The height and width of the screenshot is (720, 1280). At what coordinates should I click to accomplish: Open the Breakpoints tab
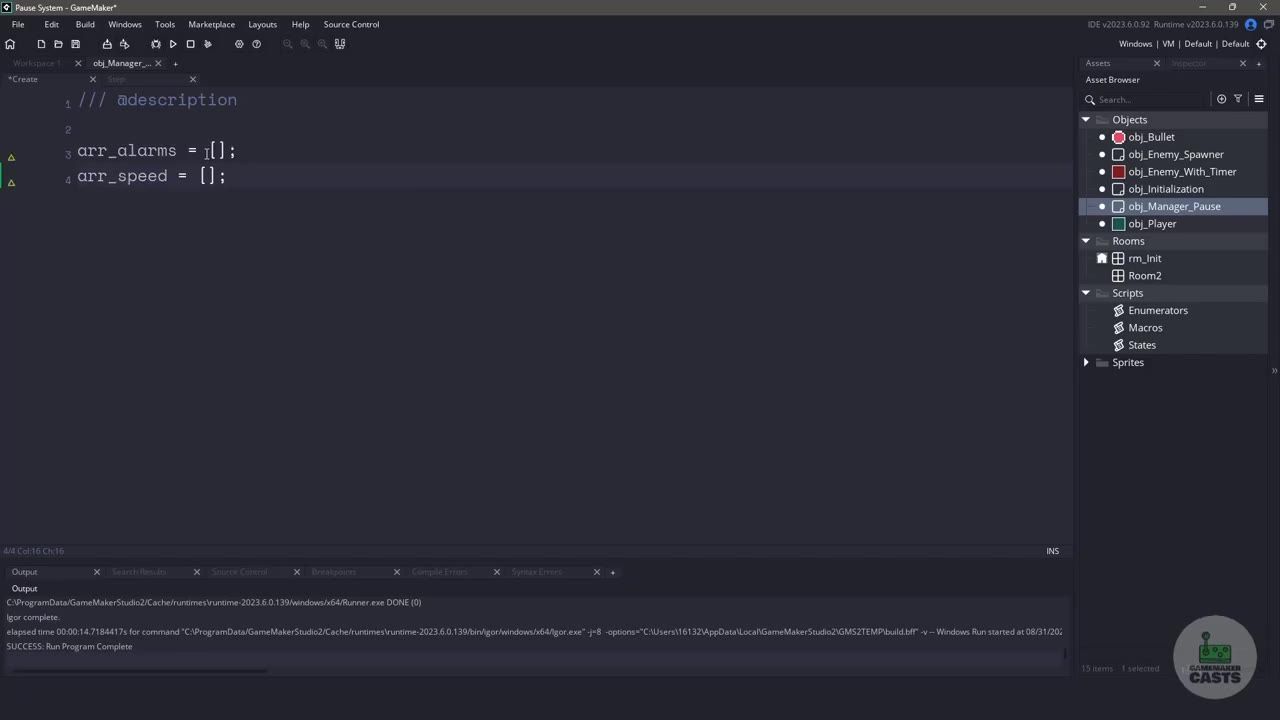click(x=334, y=572)
